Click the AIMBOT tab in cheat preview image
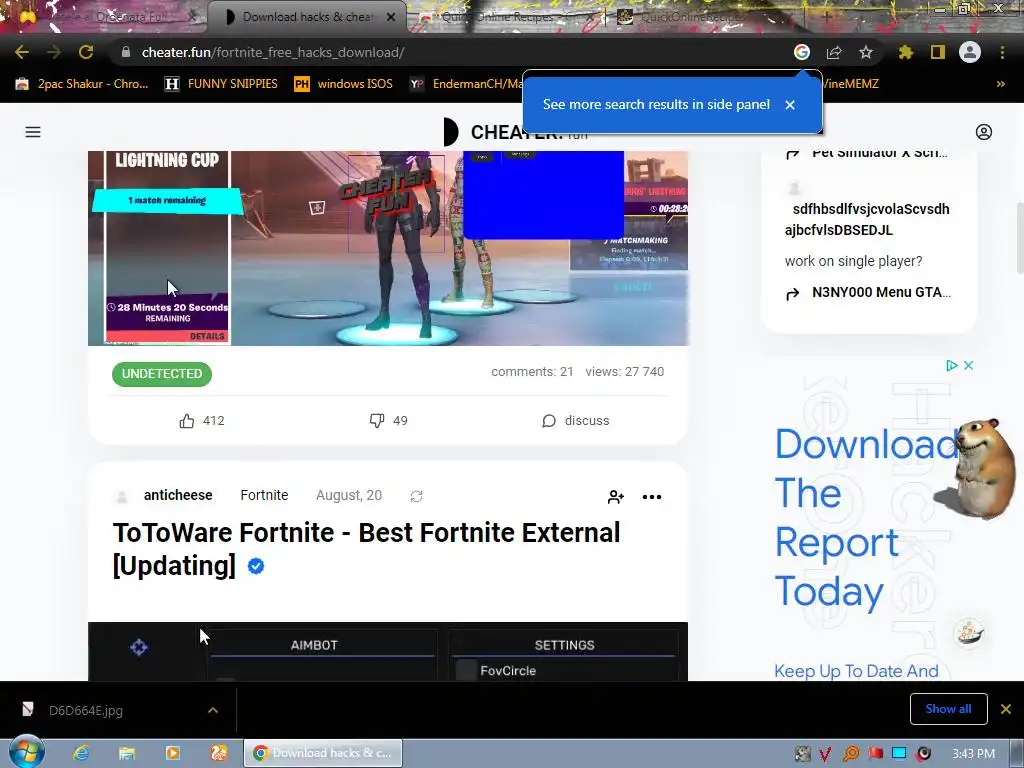Viewport: 1024px width, 768px height. pos(314,645)
